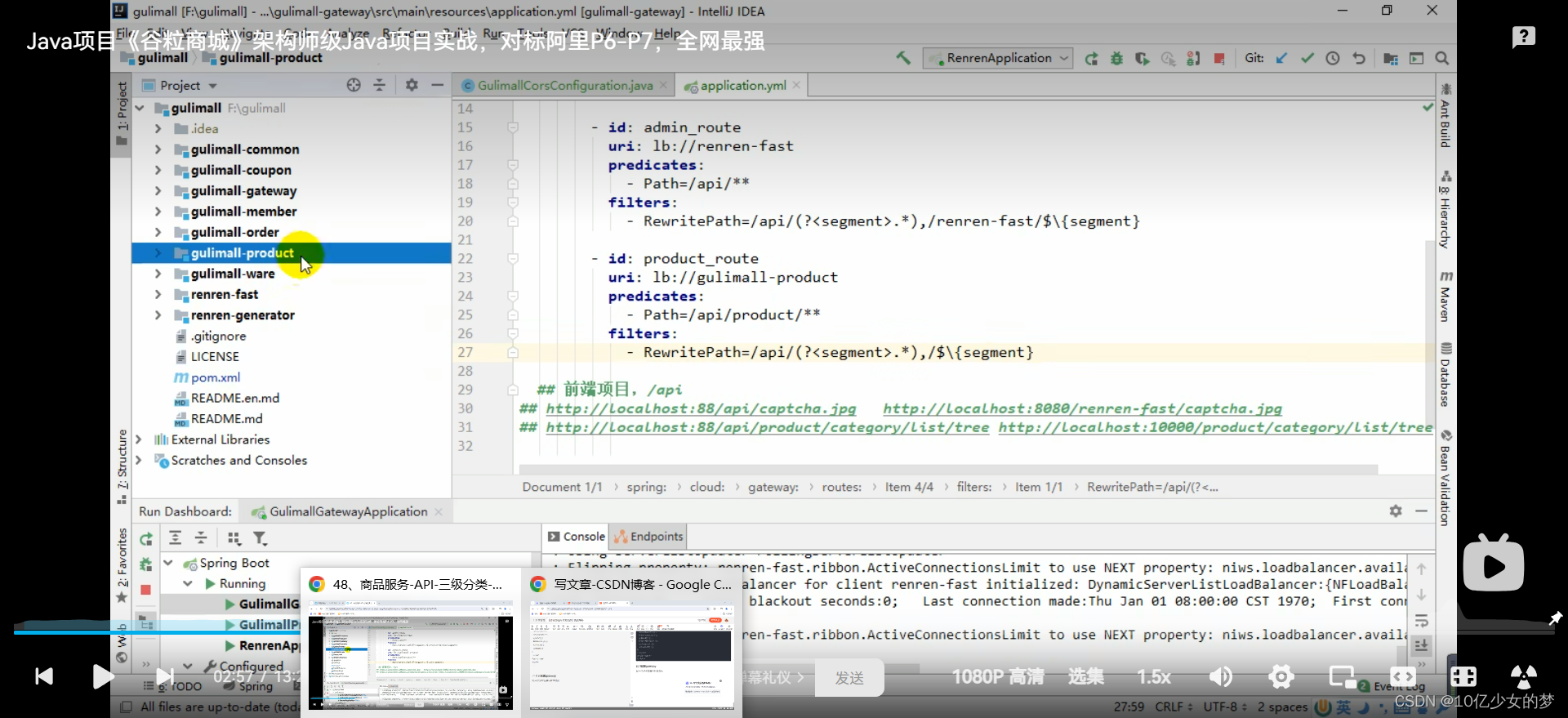Send danmaku with 发送 button
This screenshot has width=1568, height=718.
tap(849, 678)
